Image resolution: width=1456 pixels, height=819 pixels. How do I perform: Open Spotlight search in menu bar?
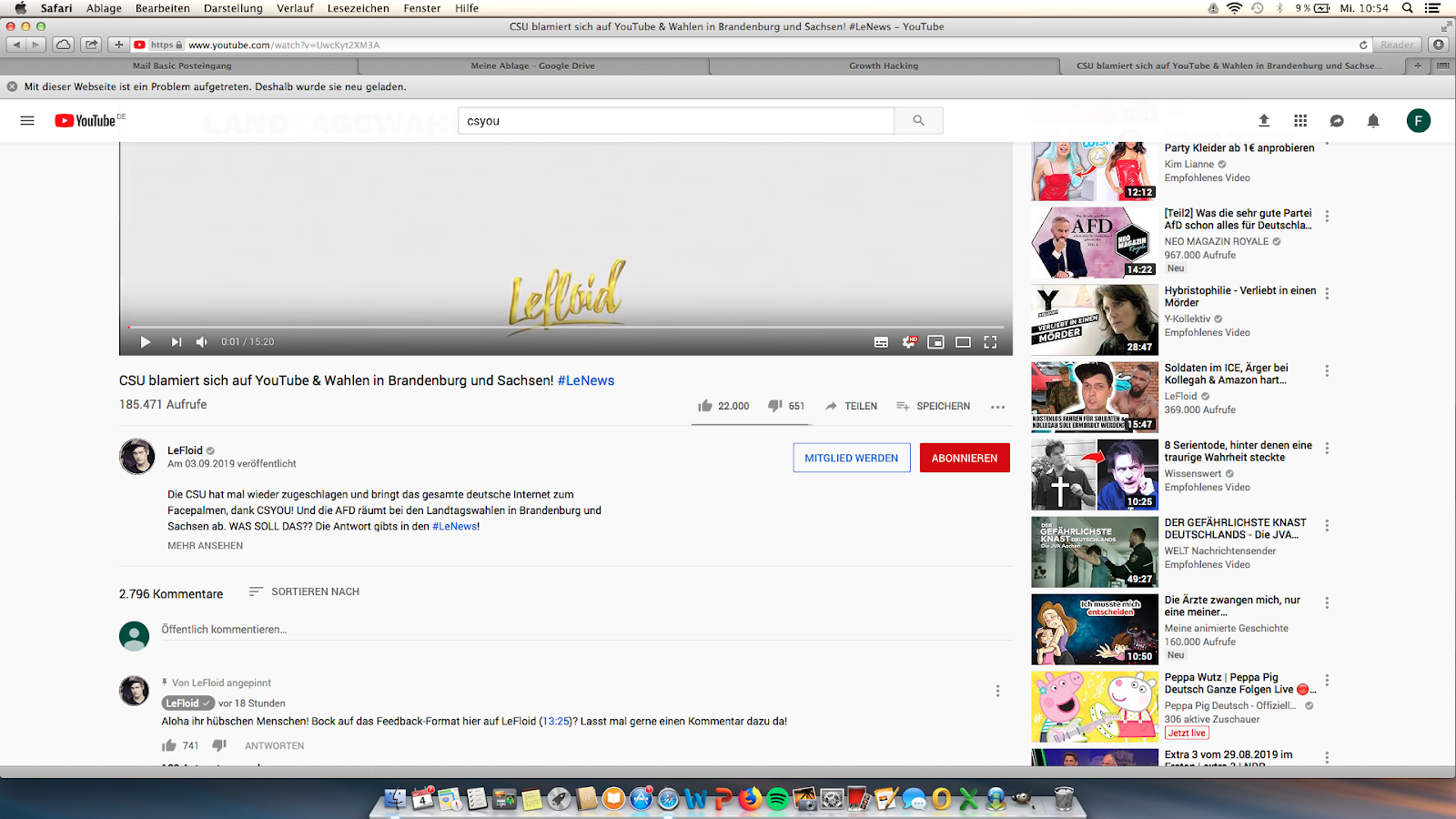click(1407, 8)
